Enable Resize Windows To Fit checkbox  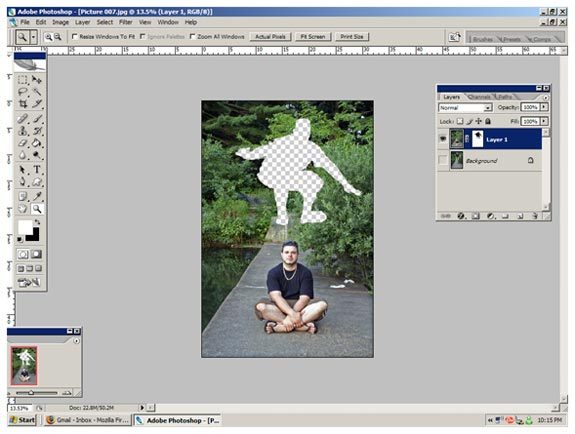[75, 36]
